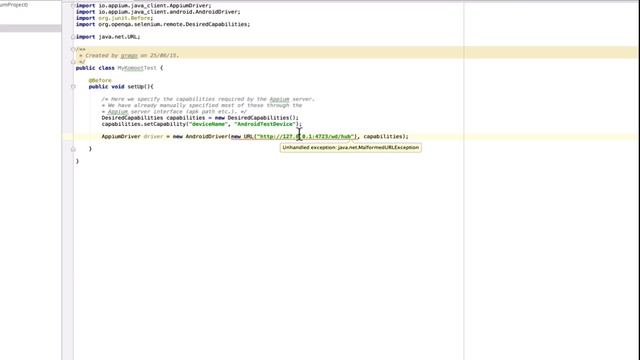
Task: Collapse the Javadoc comment at its opening line
Action: [x=73, y=49]
